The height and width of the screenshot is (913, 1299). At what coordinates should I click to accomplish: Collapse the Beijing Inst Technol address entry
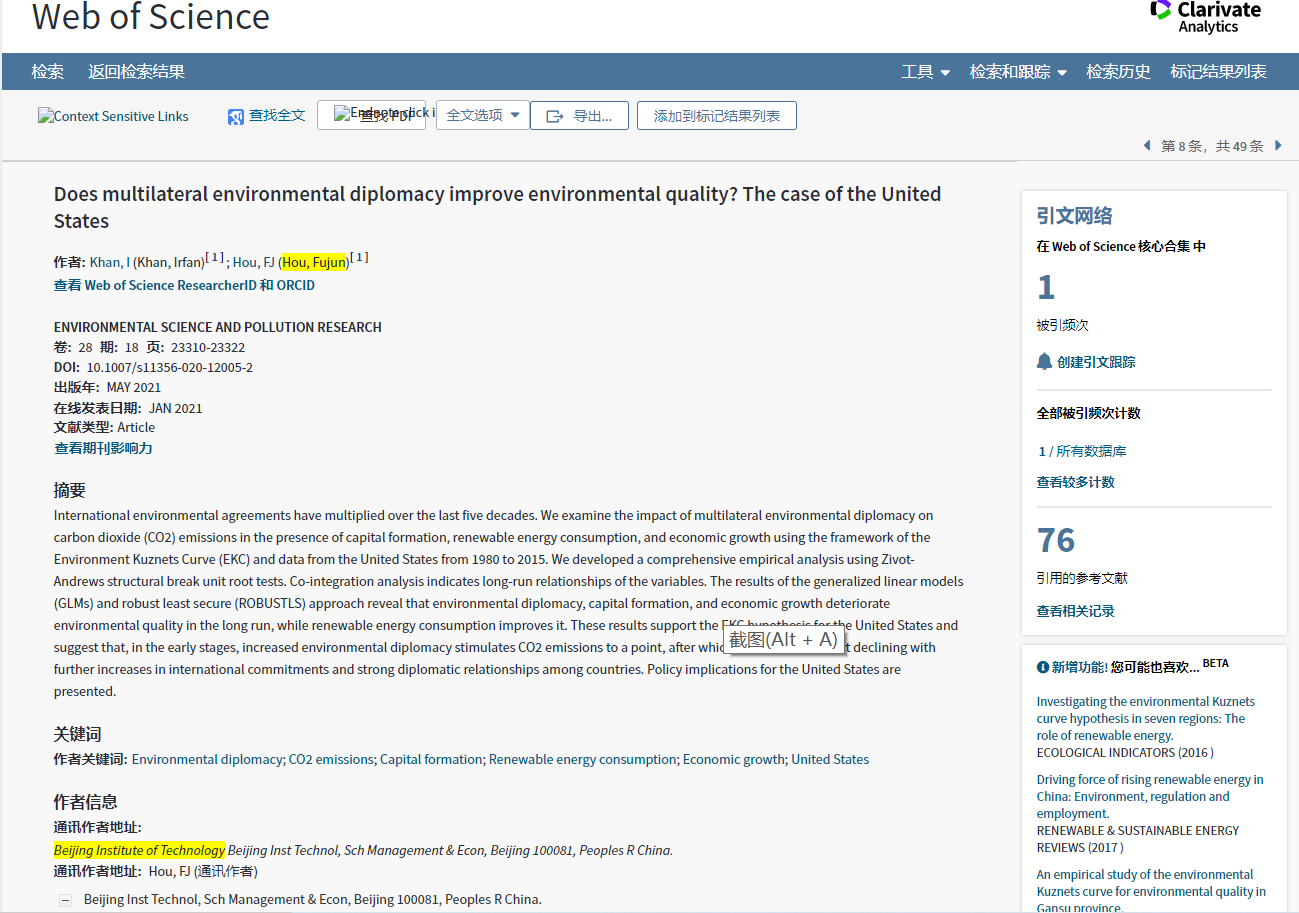tap(66, 900)
